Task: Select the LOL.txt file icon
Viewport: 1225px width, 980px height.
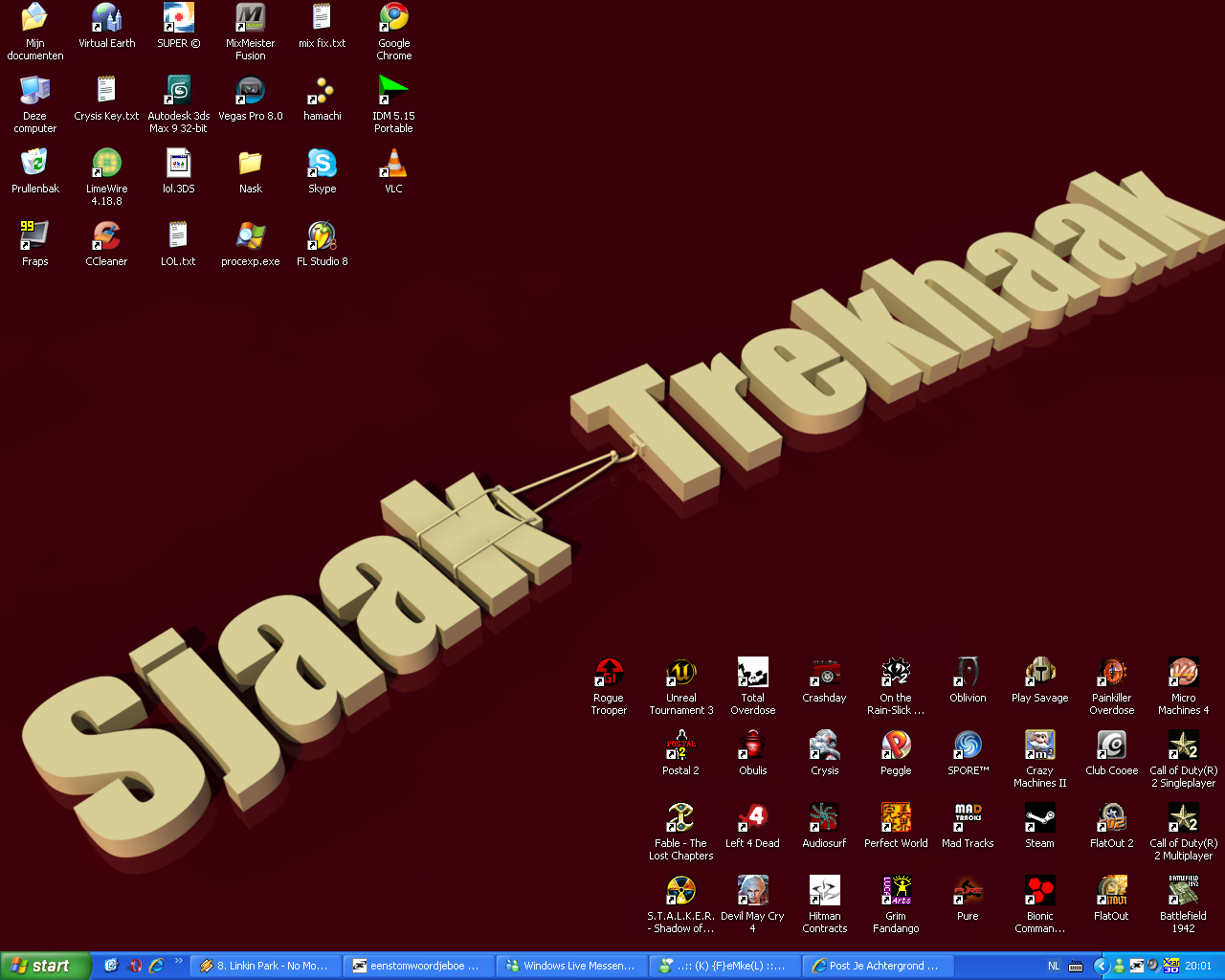Action: click(179, 235)
